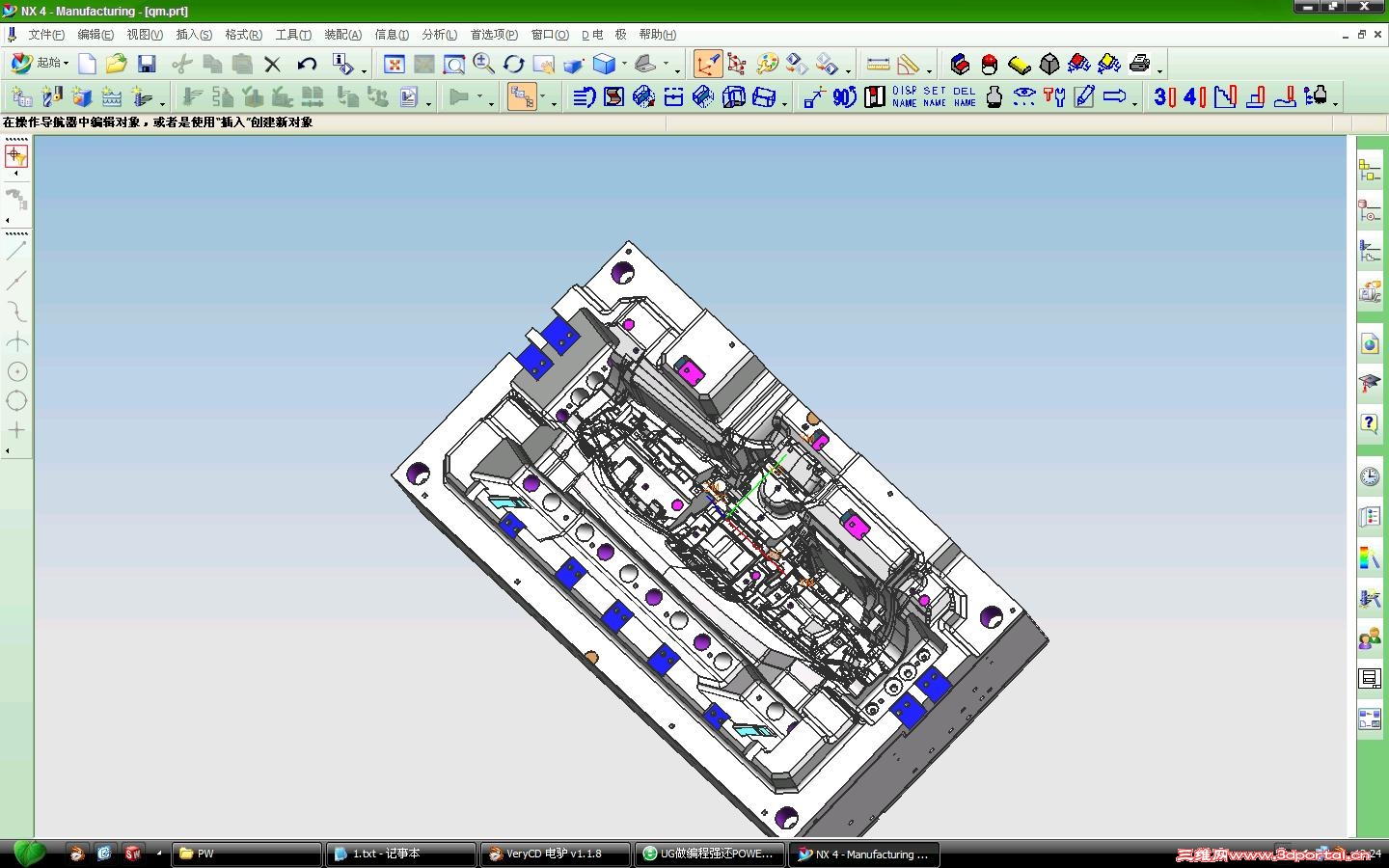Click the Start button on taskbar

[29, 854]
